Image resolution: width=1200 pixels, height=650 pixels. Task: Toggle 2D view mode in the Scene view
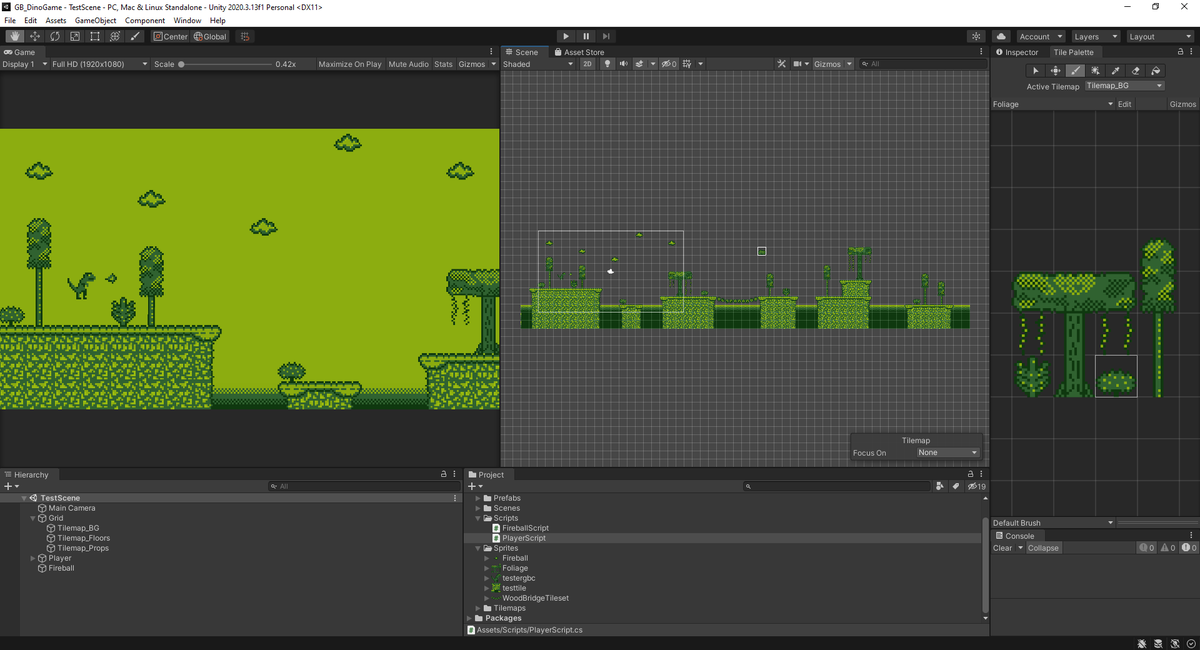589,63
